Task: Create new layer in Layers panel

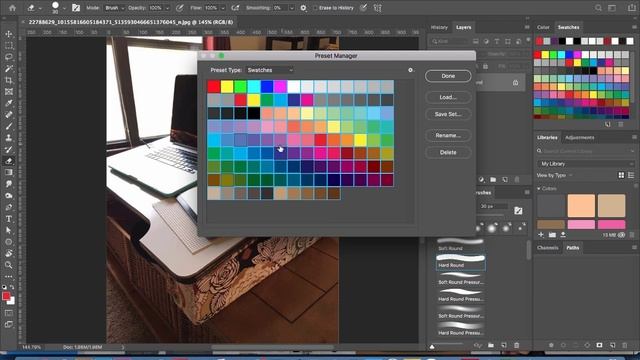Action: click(505, 180)
